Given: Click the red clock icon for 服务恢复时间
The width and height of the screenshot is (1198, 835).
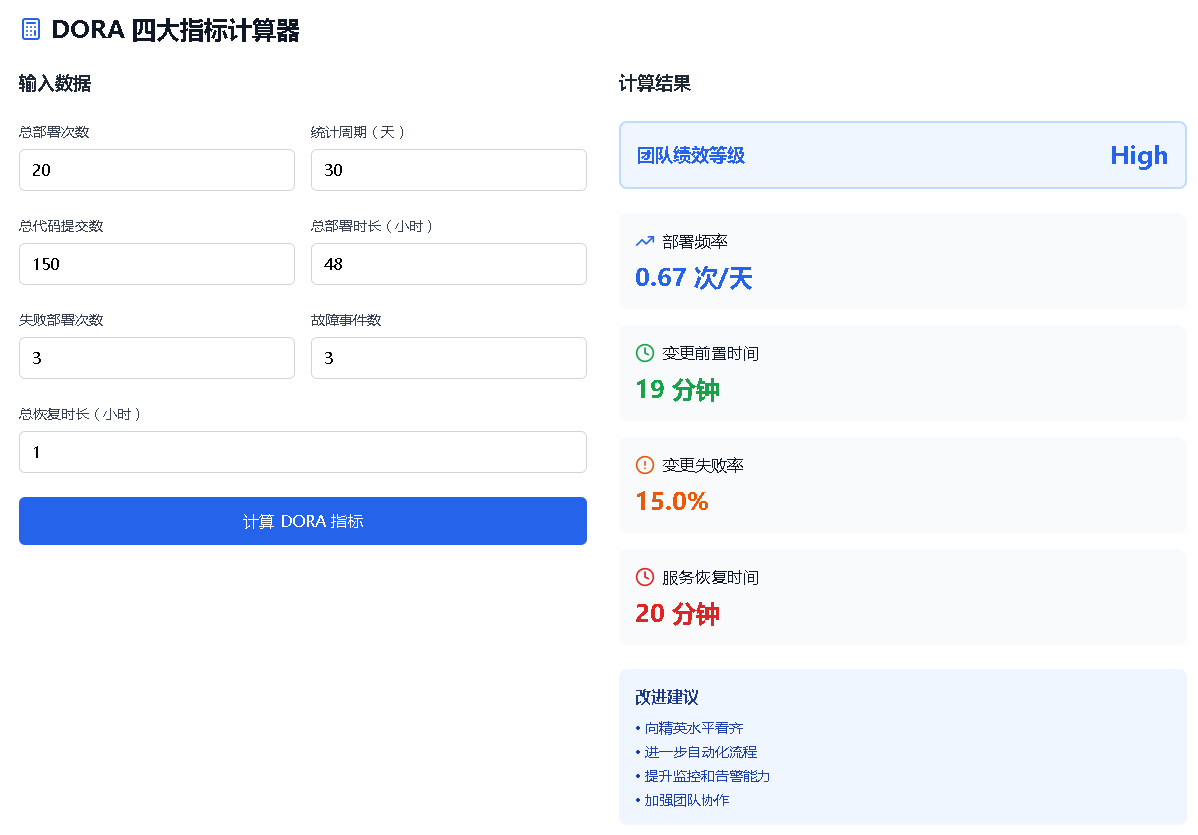Looking at the screenshot, I should coord(645,577).
